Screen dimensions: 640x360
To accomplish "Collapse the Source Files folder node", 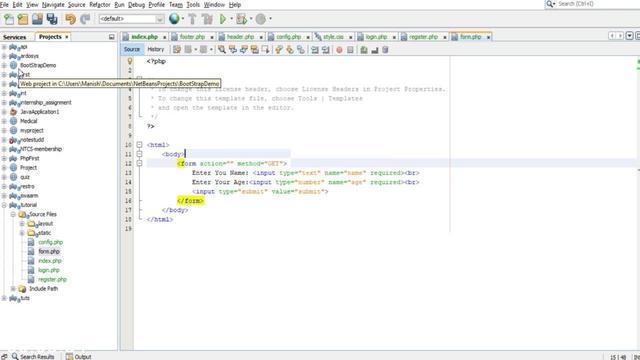I will click(13, 214).
